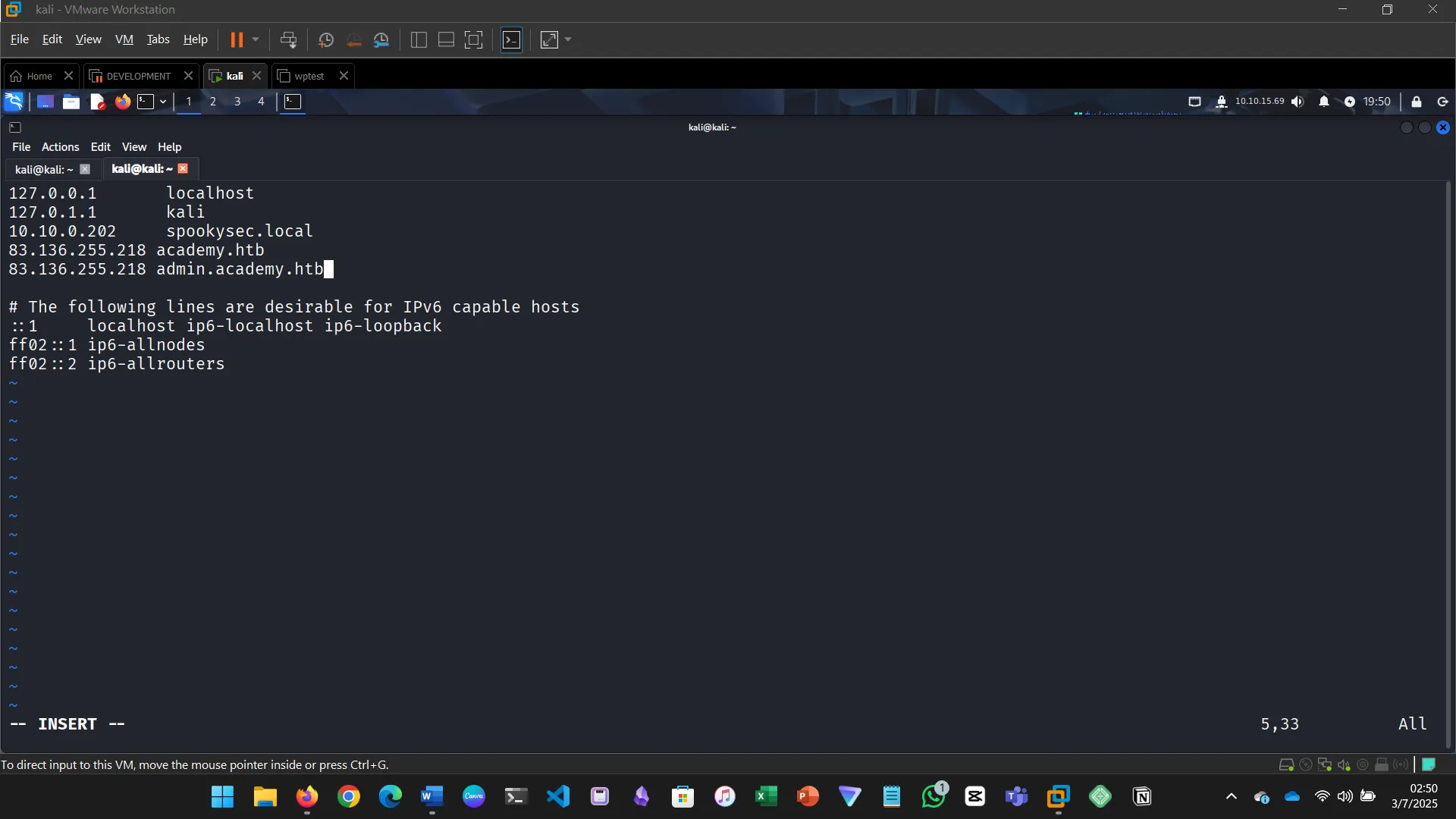Open the file manager from the Kali panel
Image resolution: width=1456 pixels, height=819 pixels.
point(71,102)
